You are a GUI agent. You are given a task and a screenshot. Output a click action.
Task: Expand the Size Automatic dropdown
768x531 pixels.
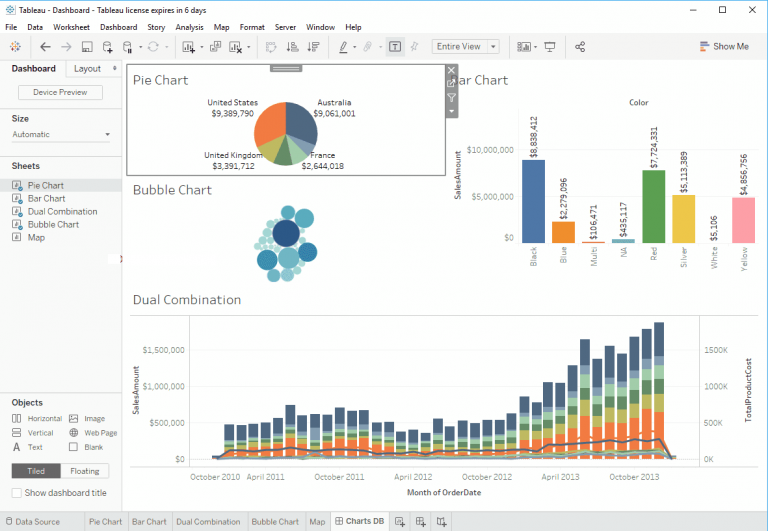tap(60, 134)
